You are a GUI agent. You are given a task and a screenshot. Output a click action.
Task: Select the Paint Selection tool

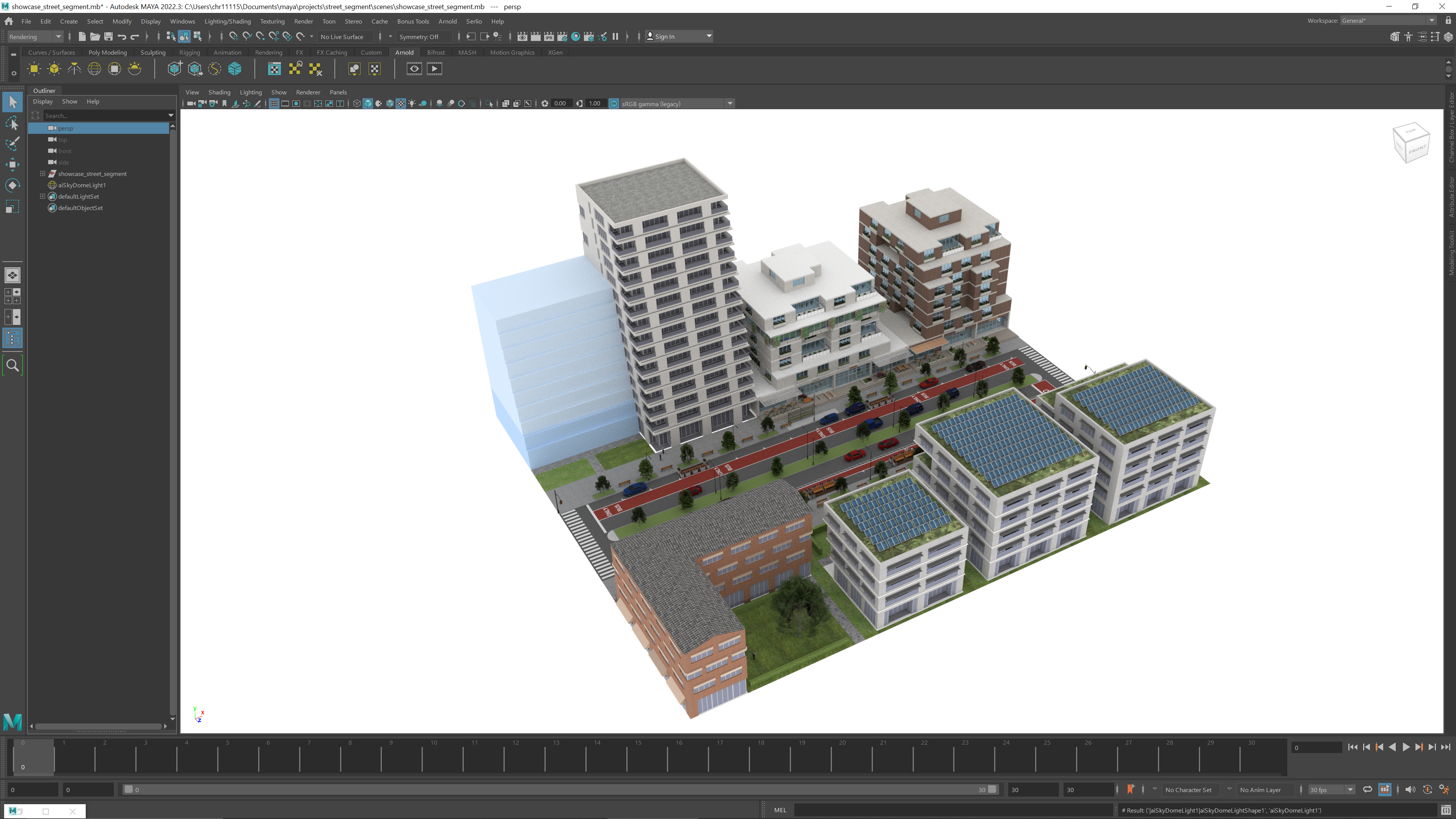pyautogui.click(x=13, y=144)
